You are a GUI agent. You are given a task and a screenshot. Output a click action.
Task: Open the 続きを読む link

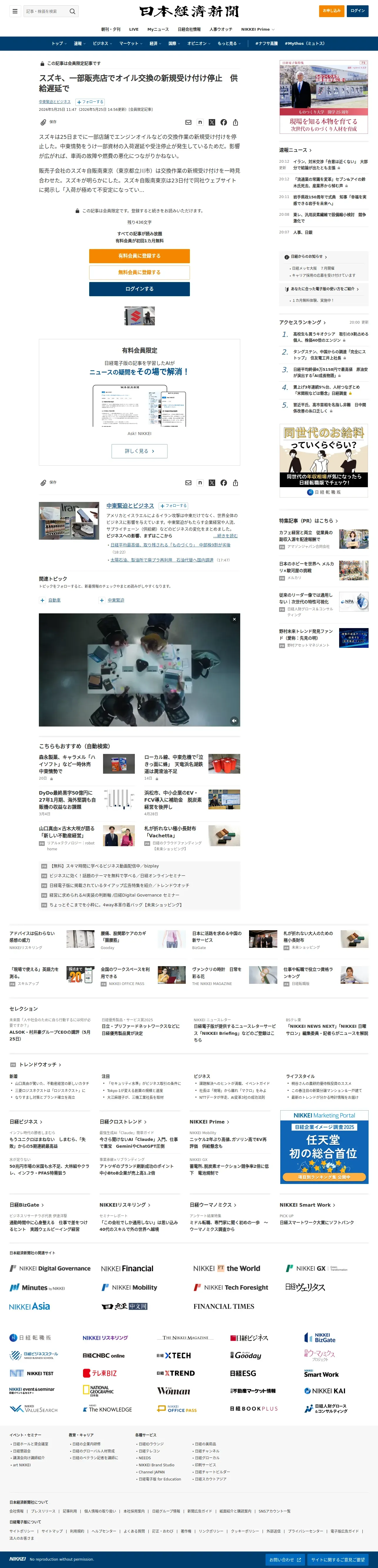[226, 536]
